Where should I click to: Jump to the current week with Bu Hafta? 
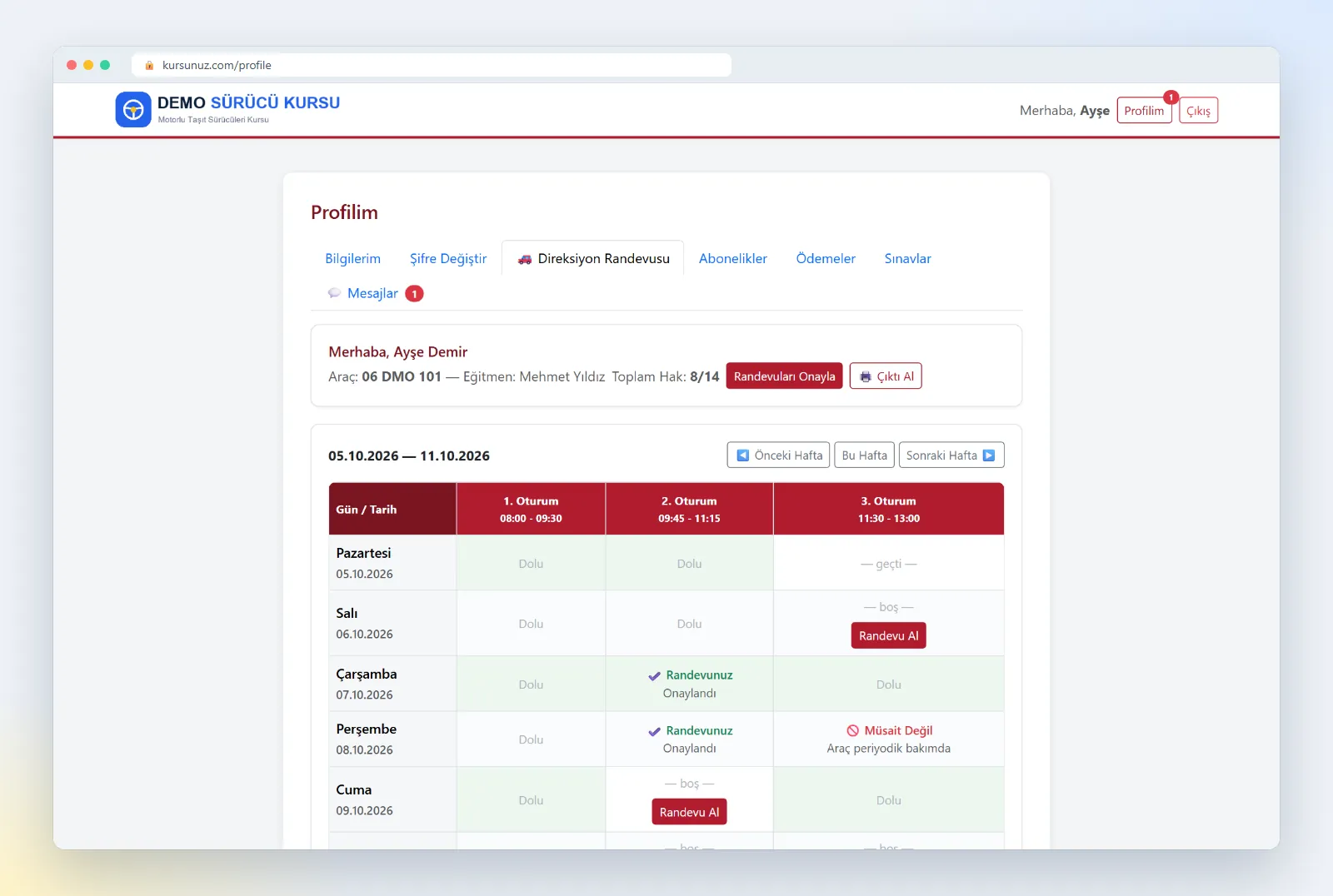coord(864,455)
